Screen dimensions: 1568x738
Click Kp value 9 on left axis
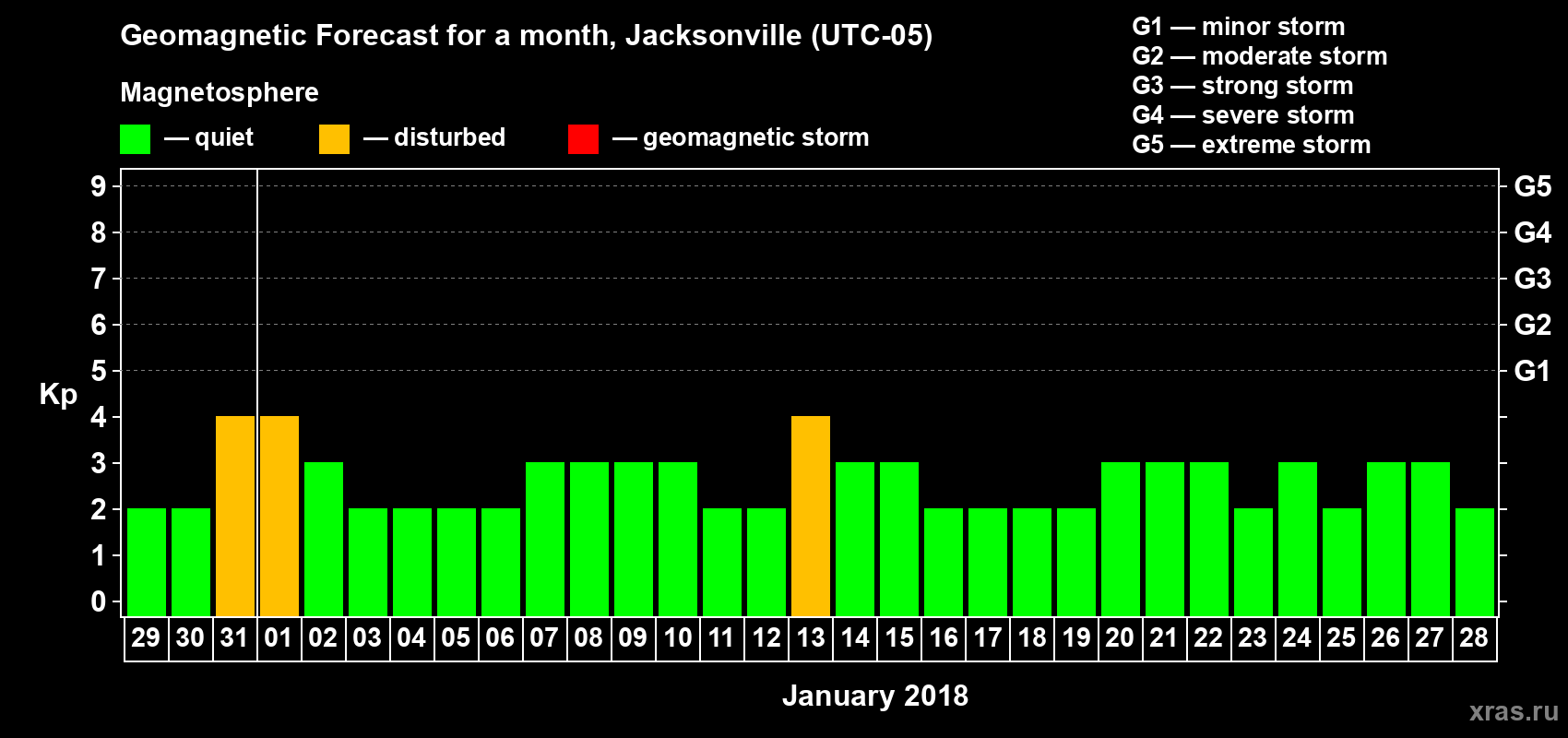tap(99, 186)
